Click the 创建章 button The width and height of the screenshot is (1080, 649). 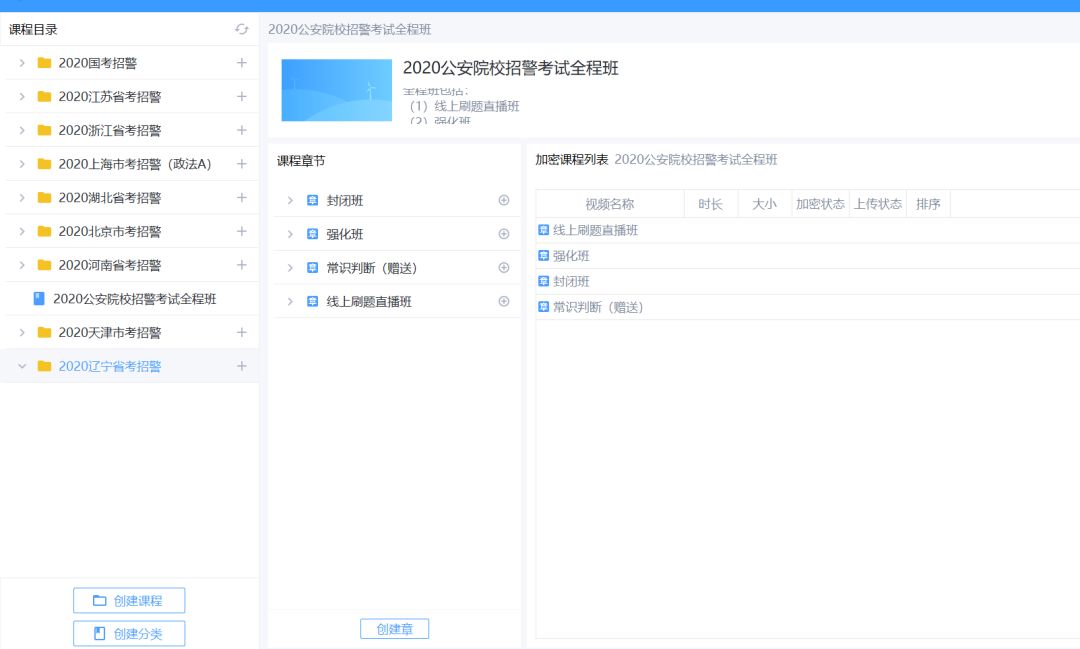point(394,628)
